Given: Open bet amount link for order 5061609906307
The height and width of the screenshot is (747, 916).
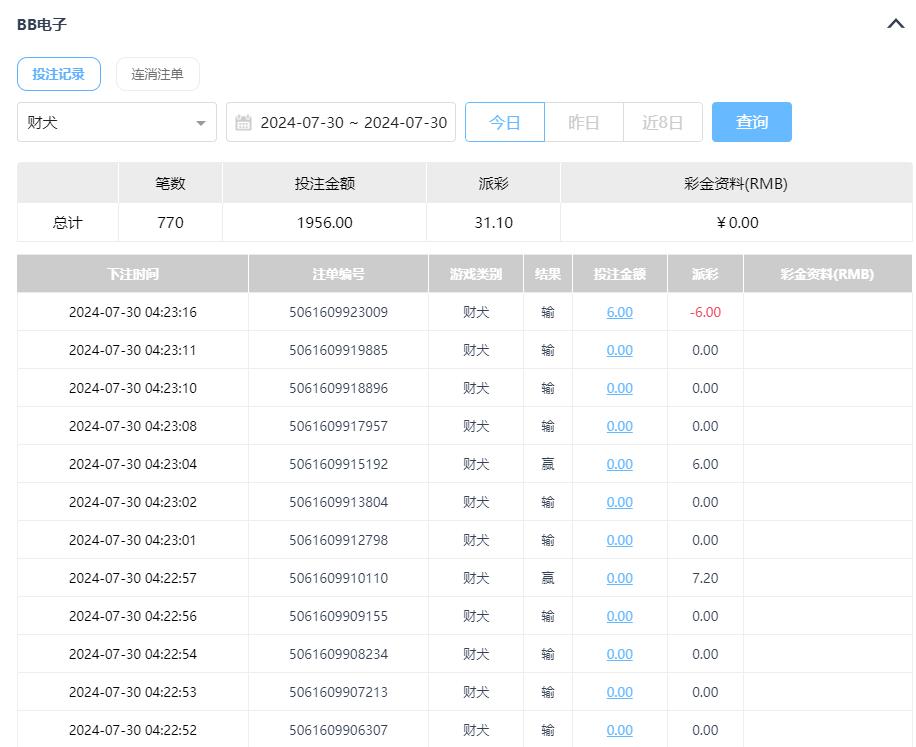Looking at the screenshot, I should [x=619, y=730].
